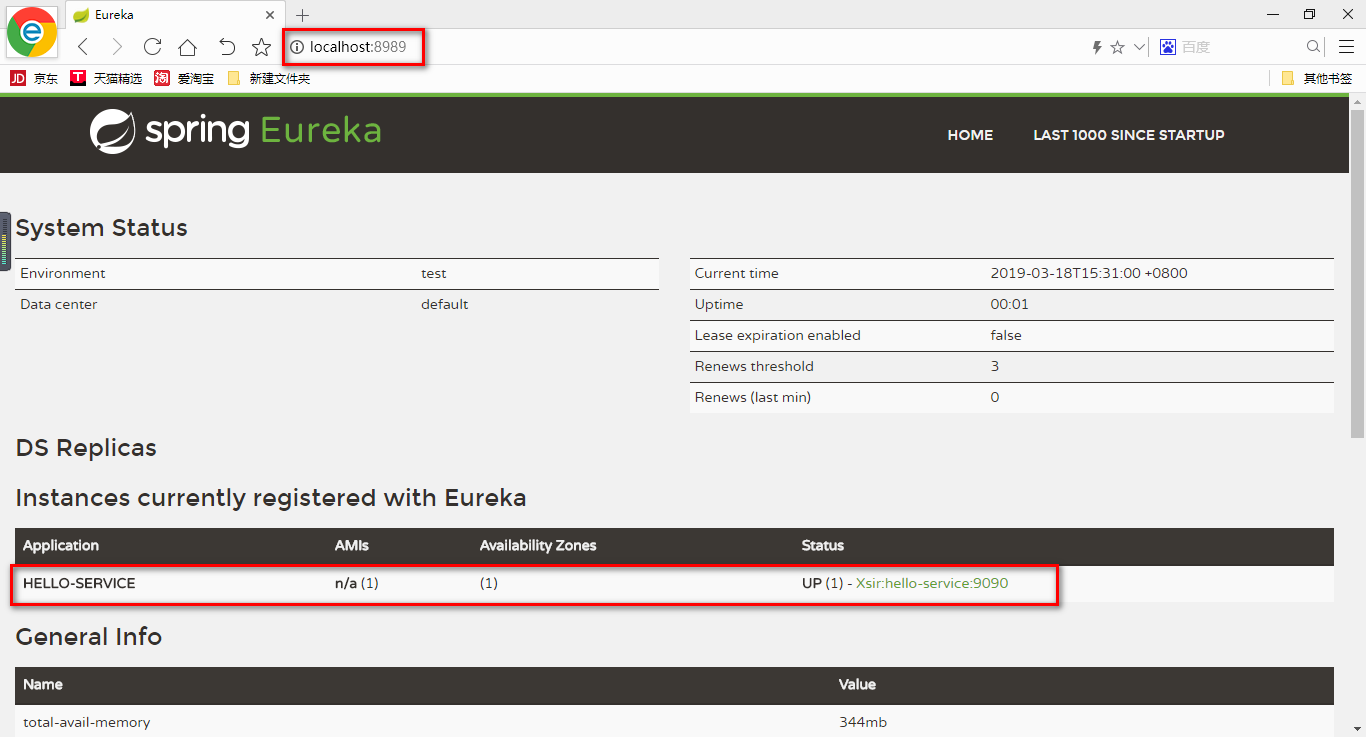Click the undo/restore closed tab icon
The width and height of the screenshot is (1366, 737).
(x=227, y=47)
